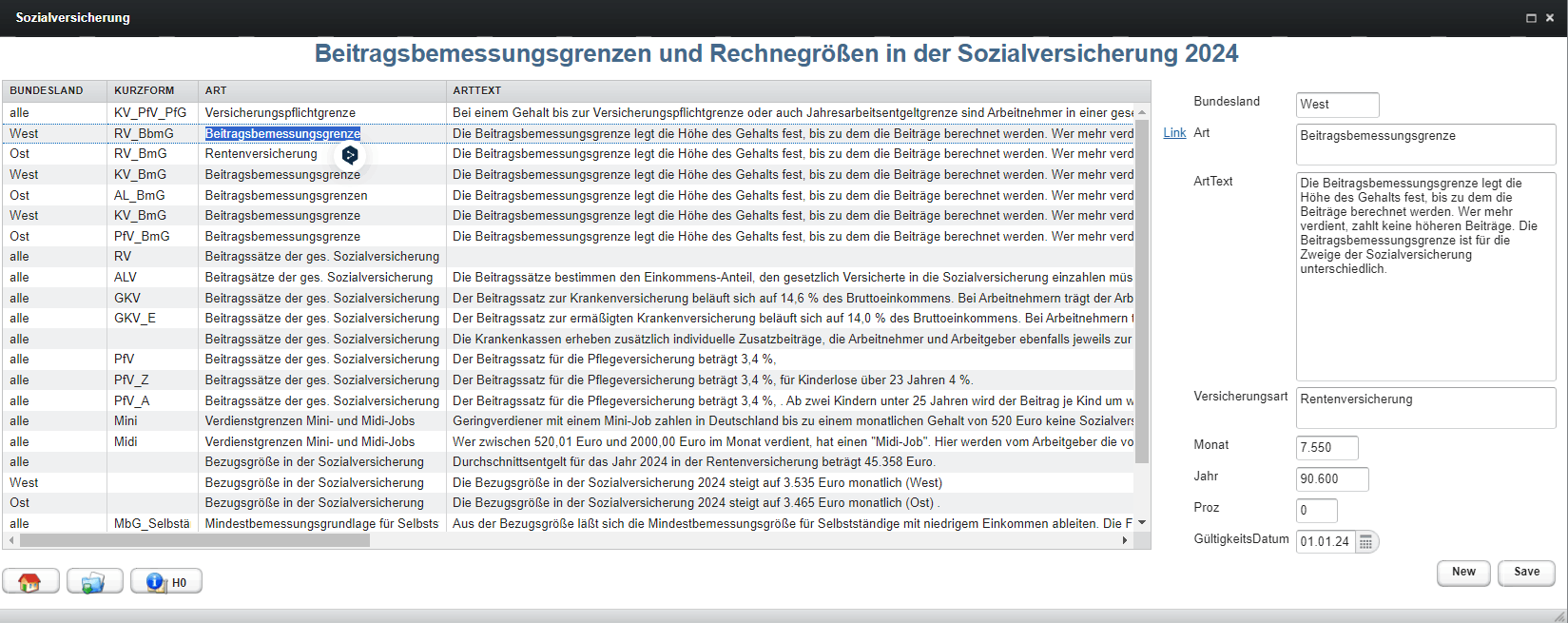The width and height of the screenshot is (1568, 623).
Task: Click the Save button
Action: tap(1527, 573)
